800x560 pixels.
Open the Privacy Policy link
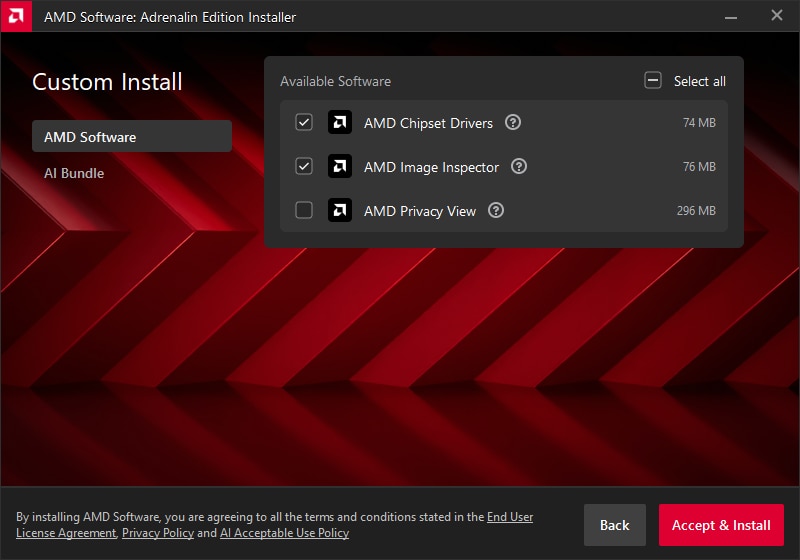tap(157, 533)
